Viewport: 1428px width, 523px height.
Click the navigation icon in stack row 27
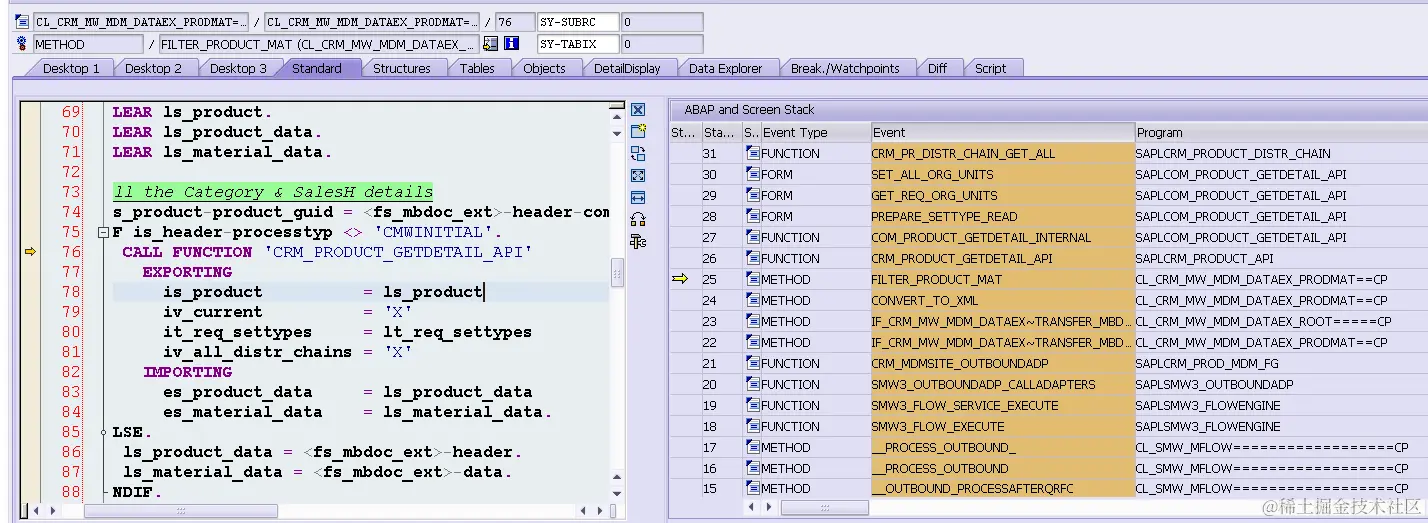tap(752, 237)
